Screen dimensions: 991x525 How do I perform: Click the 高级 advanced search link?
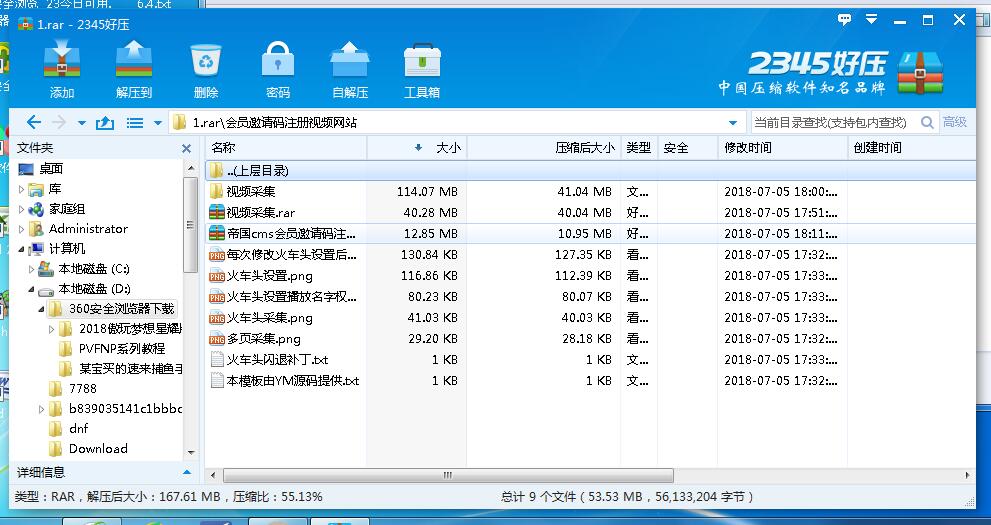click(955, 122)
